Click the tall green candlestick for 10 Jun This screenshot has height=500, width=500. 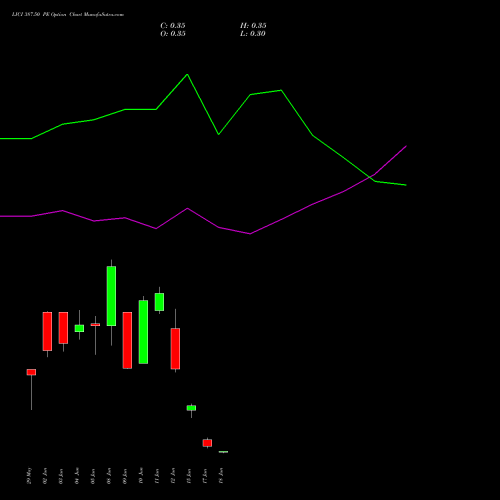pyautogui.click(x=143, y=332)
